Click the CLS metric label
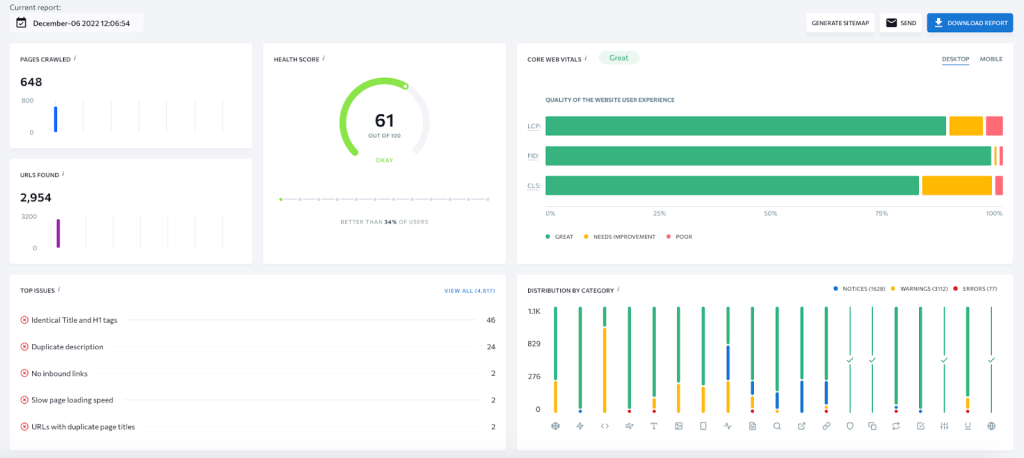Viewport: 1024px width, 458px height. pos(534,186)
